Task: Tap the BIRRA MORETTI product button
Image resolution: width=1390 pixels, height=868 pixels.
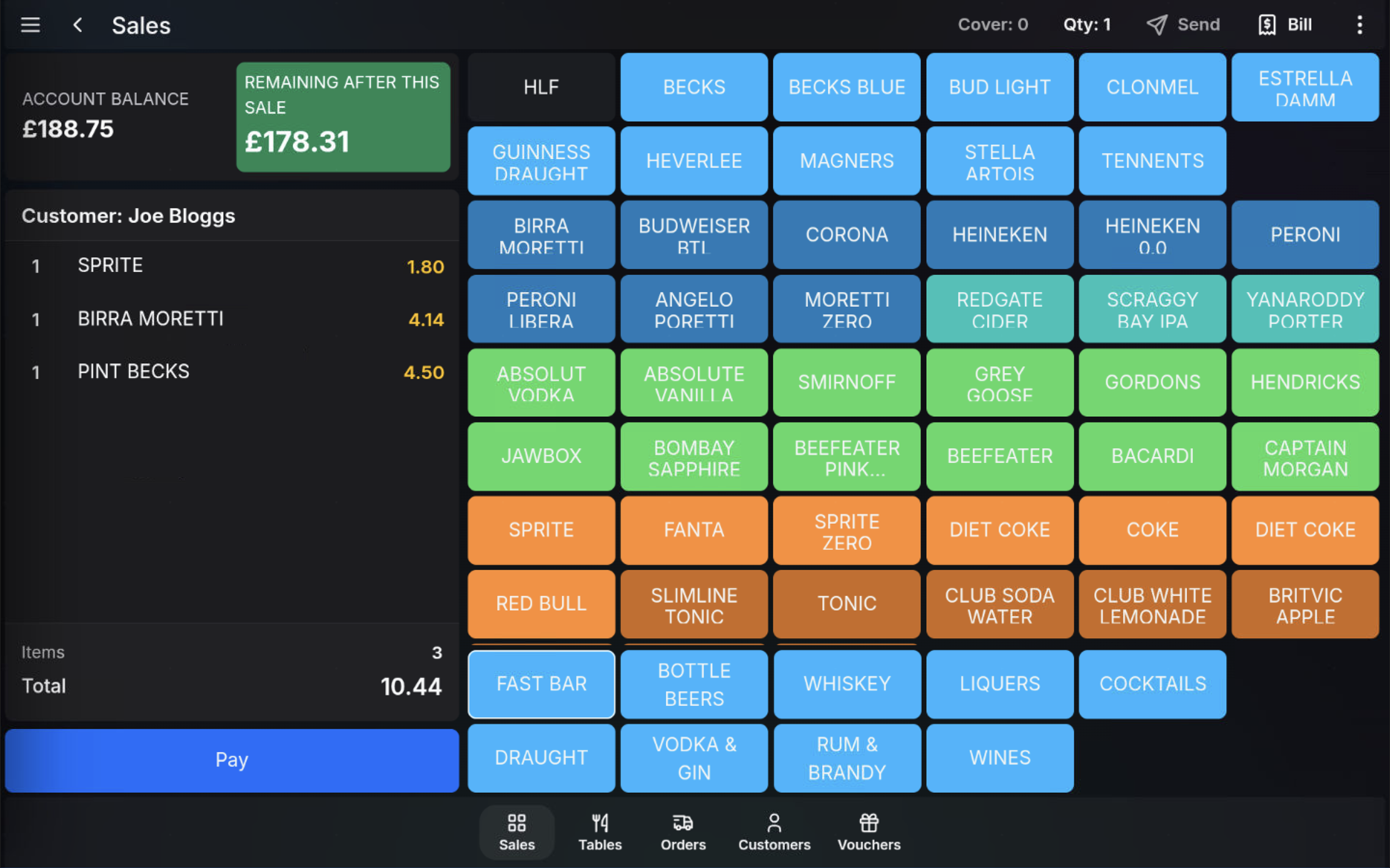Action: pyautogui.click(x=542, y=235)
